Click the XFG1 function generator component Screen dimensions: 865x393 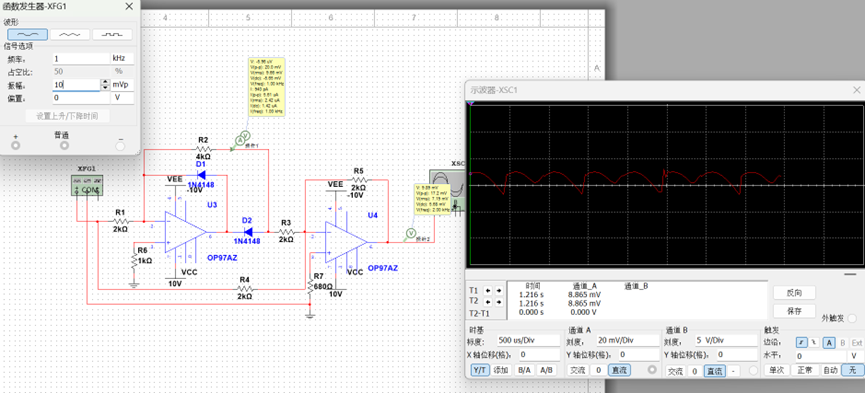point(87,186)
